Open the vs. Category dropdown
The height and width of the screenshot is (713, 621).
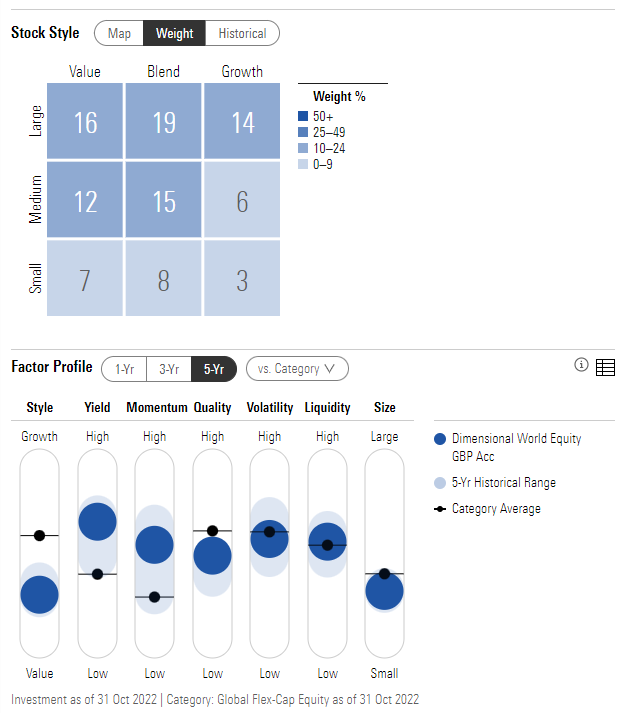(297, 369)
